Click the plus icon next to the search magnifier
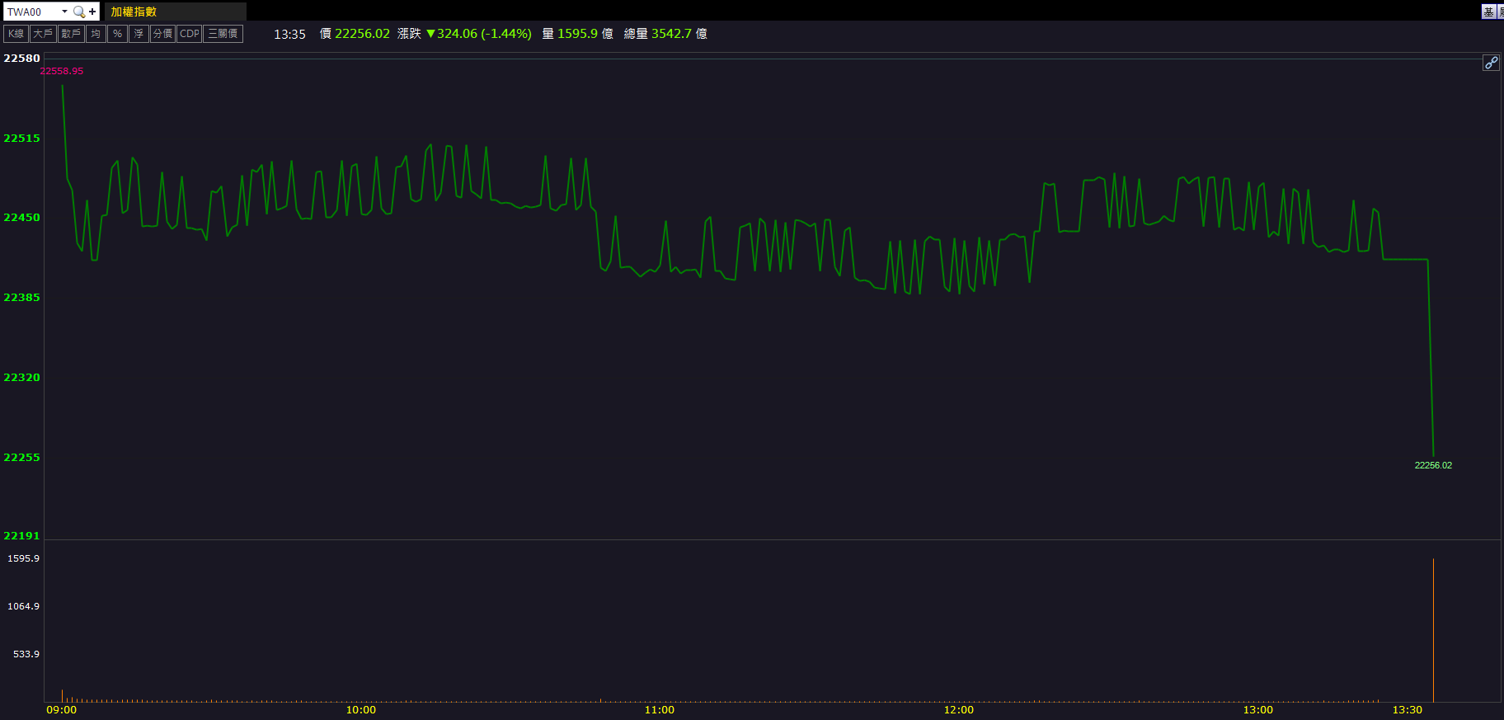Image resolution: width=1504 pixels, height=720 pixels. coord(93,12)
